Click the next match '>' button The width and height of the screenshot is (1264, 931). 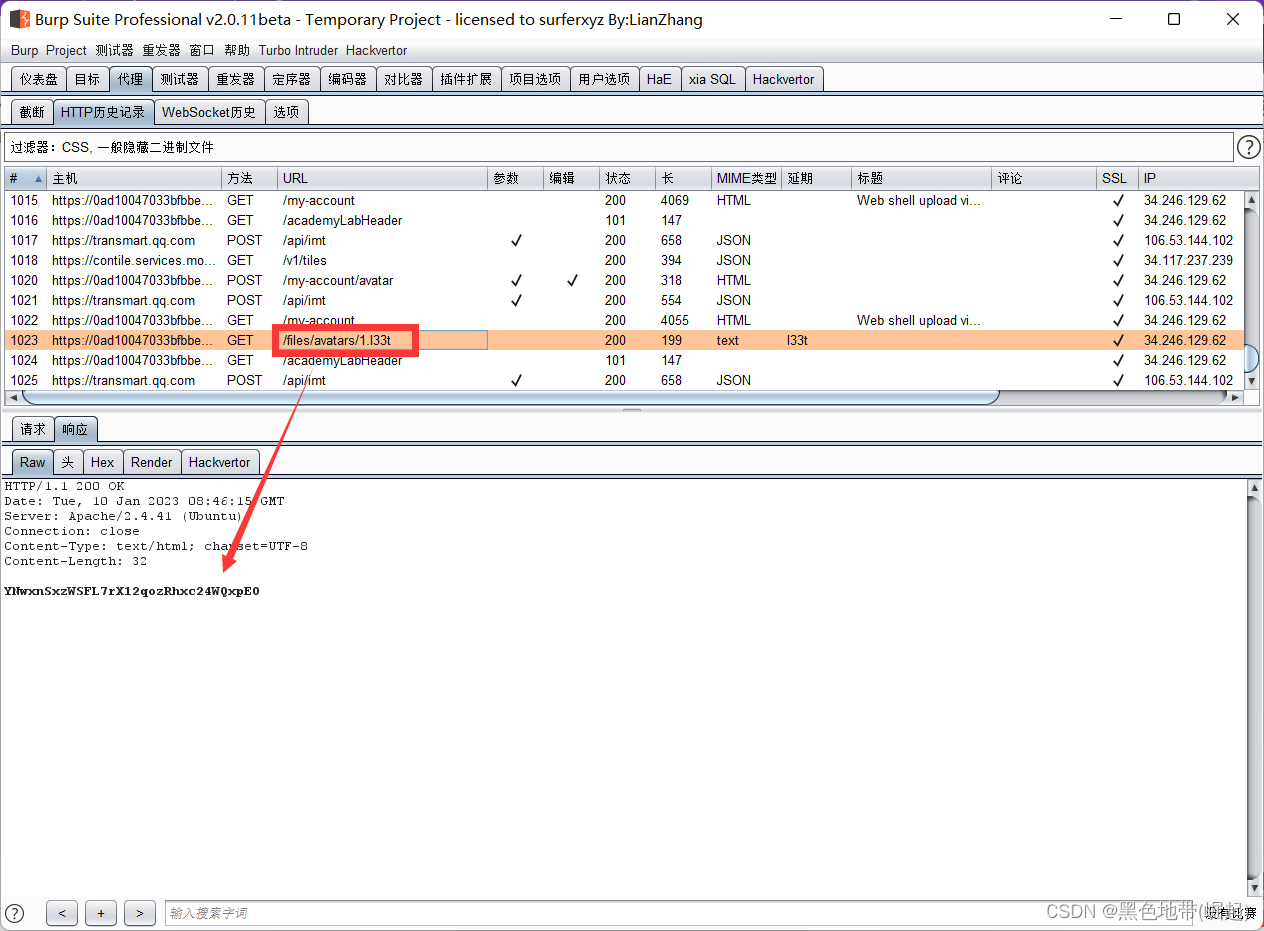[140, 912]
